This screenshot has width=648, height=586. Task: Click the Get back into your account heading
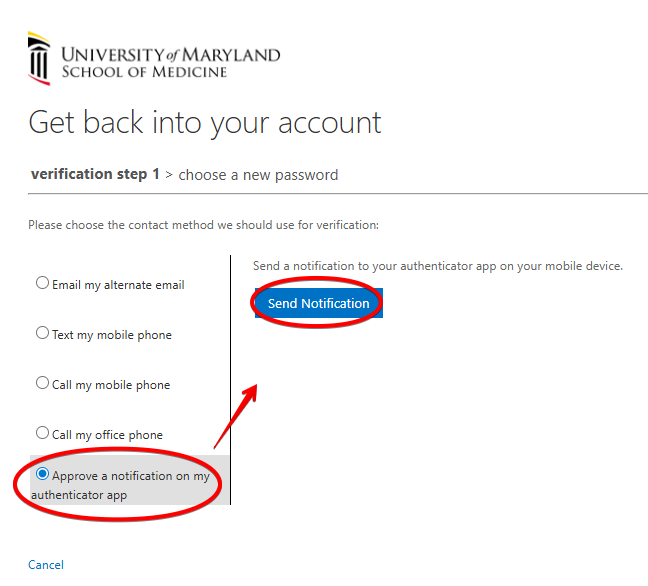[x=205, y=122]
